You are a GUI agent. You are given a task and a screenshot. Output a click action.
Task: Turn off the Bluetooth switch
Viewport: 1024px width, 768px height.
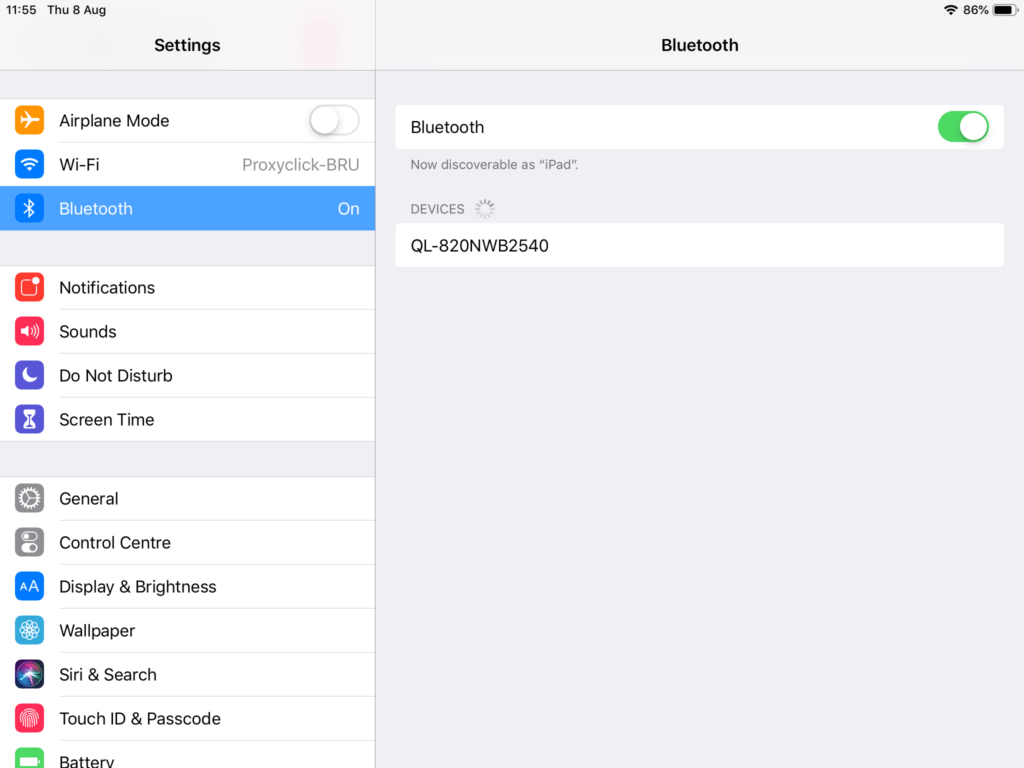click(x=963, y=127)
